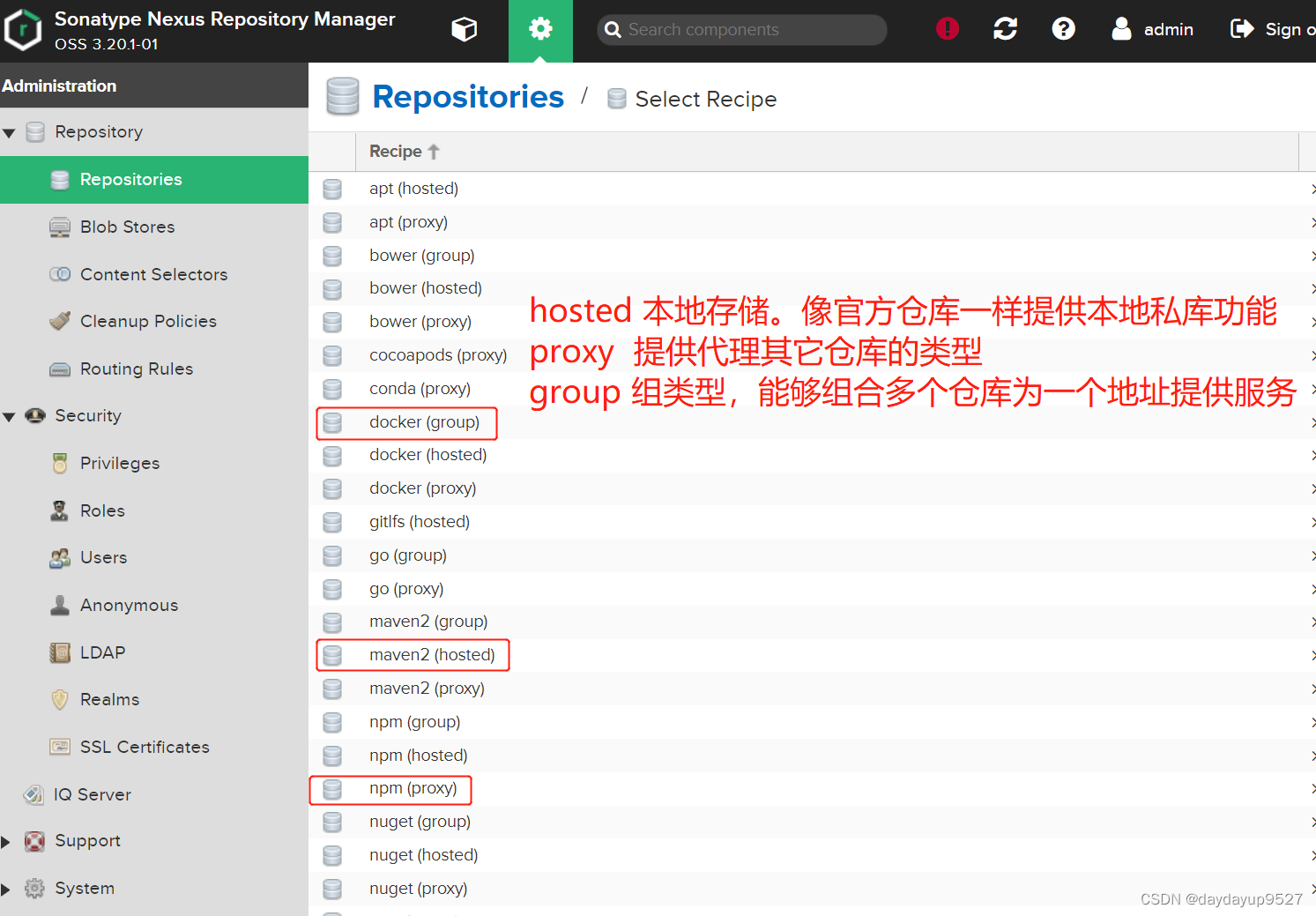
Task: Open the Browse cube icon in header
Action: pos(464,30)
